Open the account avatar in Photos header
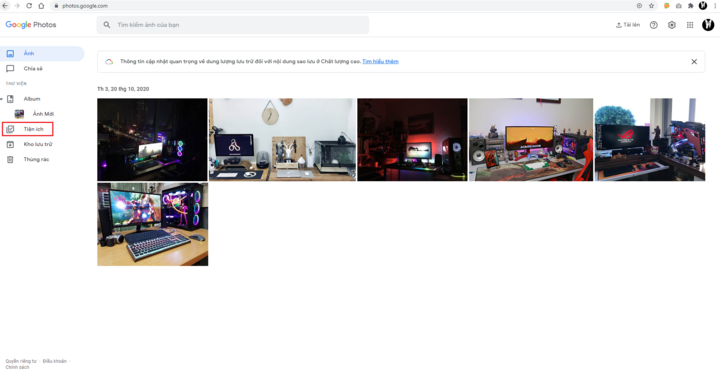Image resolution: width=720 pixels, height=373 pixels. coord(708,25)
